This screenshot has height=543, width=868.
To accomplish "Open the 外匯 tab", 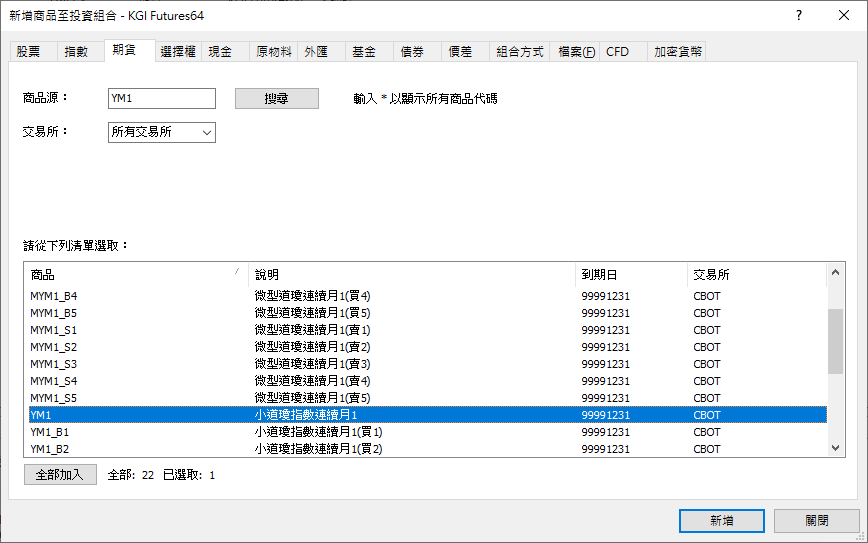I will (x=321, y=51).
